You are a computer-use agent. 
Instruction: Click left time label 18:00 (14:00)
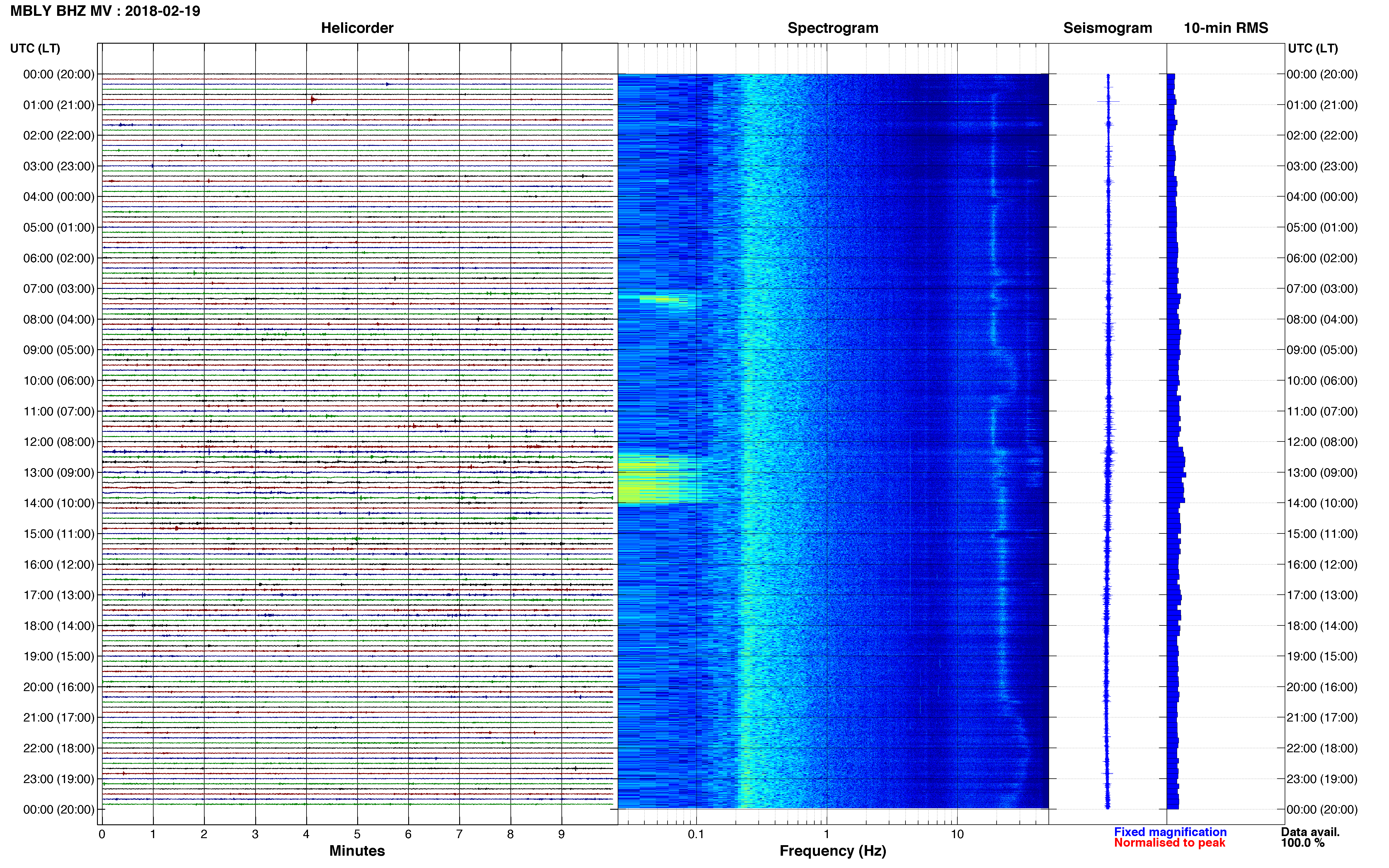pyautogui.click(x=59, y=626)
